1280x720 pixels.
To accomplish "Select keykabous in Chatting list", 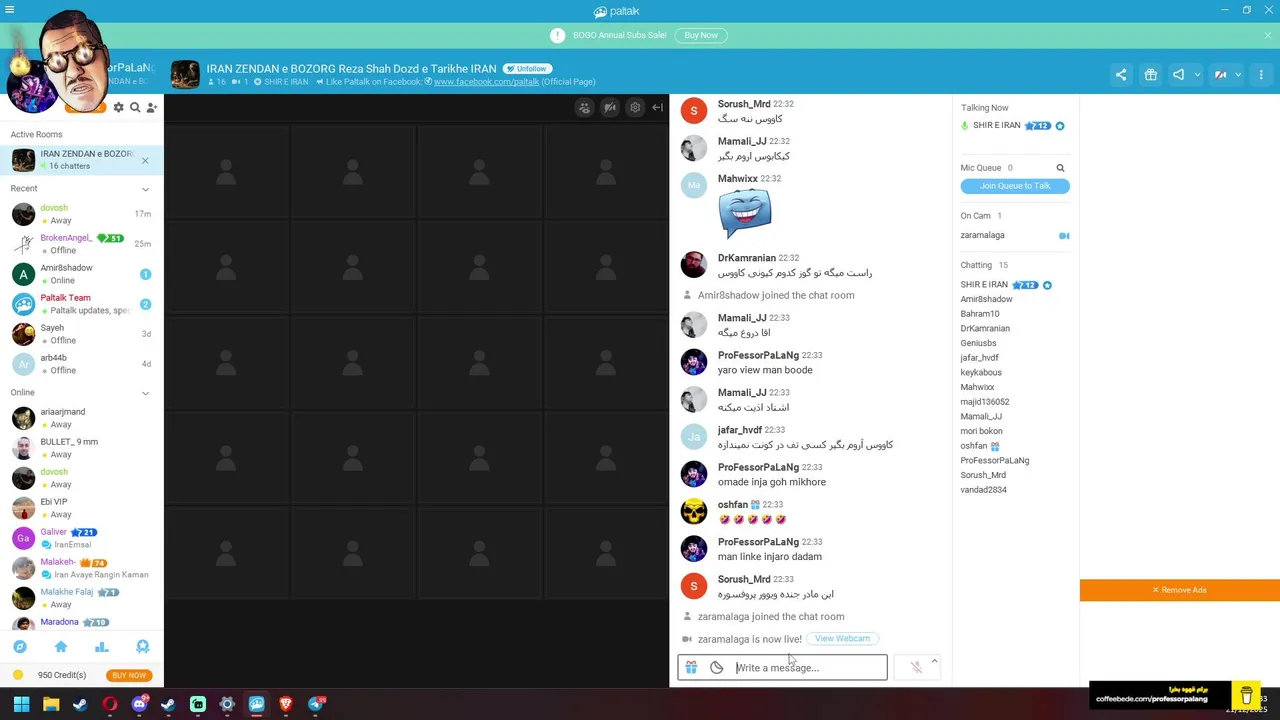I will pyautogui.click(x=981, y=373).
